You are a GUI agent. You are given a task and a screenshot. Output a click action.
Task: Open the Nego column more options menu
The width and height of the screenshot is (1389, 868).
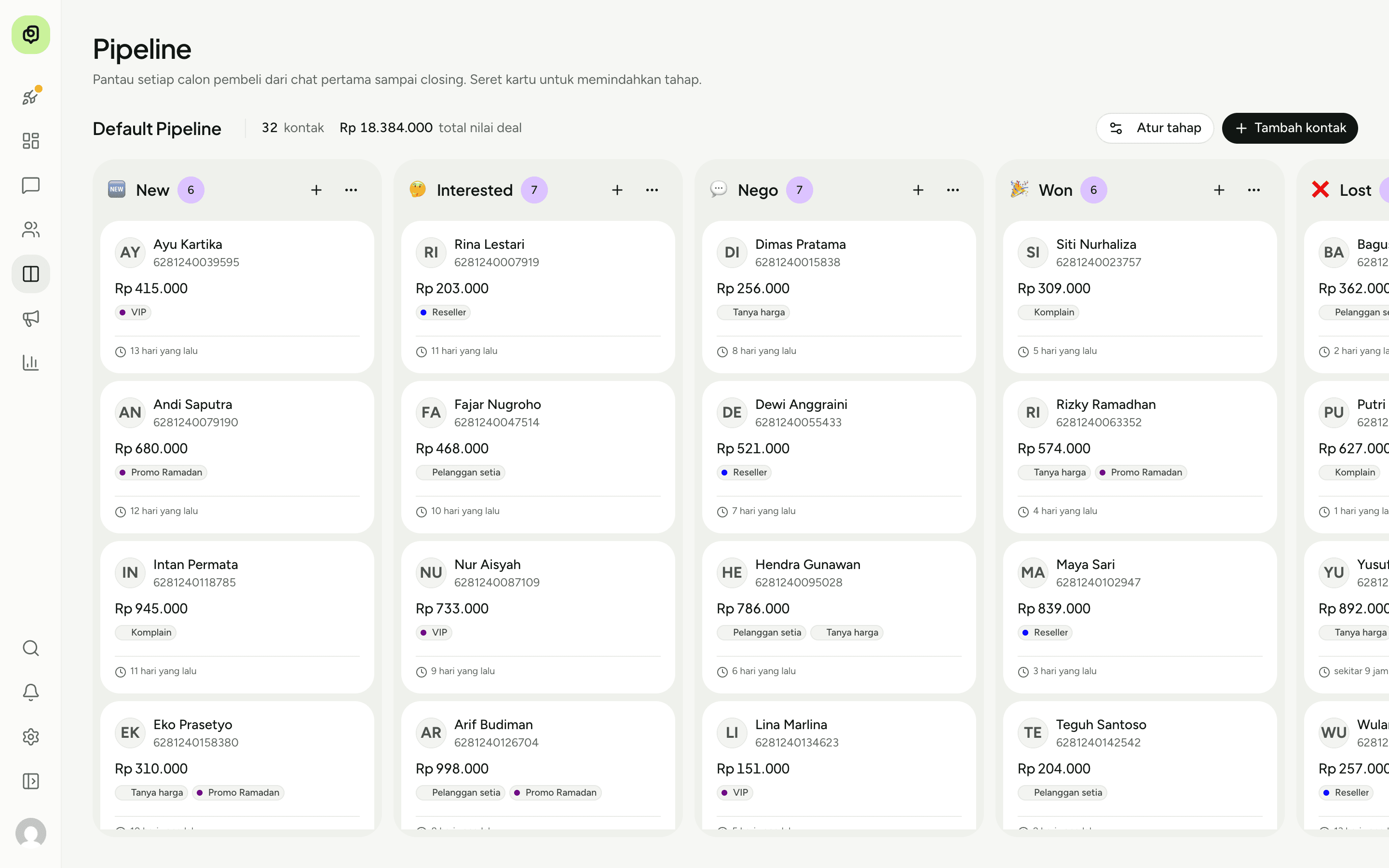tap(953, 190)
